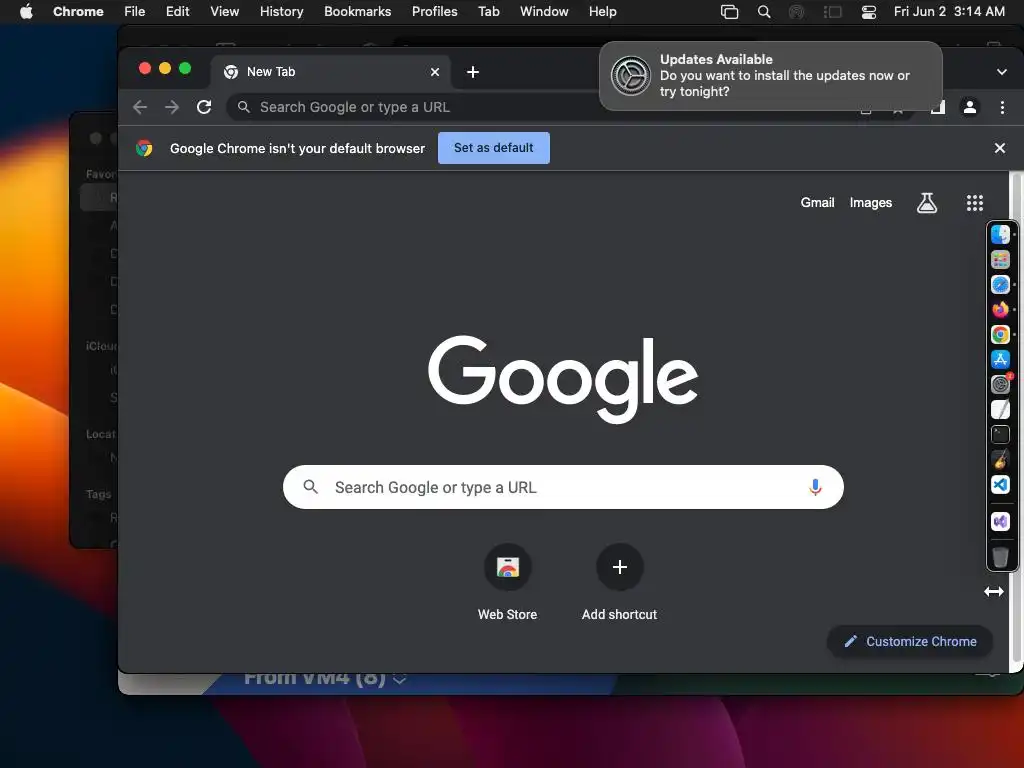This screenshot has height=768, width=1024.
Task: Click the side panel toggle icon
Action: pyautogui.click(x=938, y=107)
